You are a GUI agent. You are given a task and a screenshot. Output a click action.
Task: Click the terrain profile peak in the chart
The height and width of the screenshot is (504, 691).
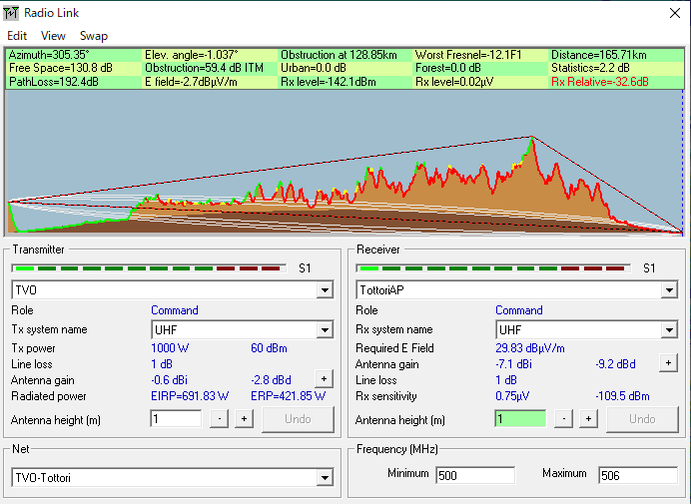pos(532,139)
